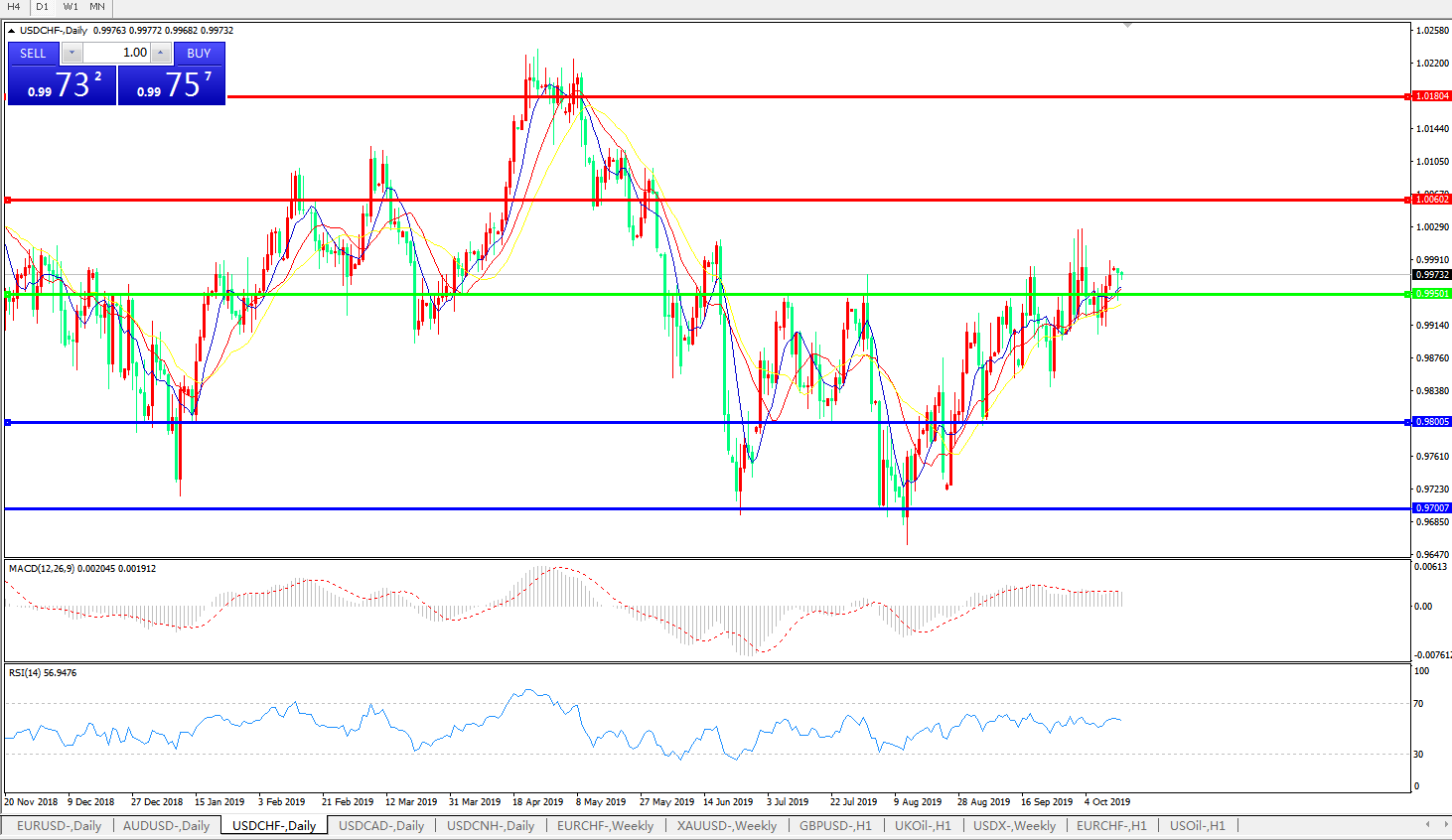Collapse the one-click trading panel triangle
The height and width of the screenshot is (840, 1452).
[x=12, y=31]
